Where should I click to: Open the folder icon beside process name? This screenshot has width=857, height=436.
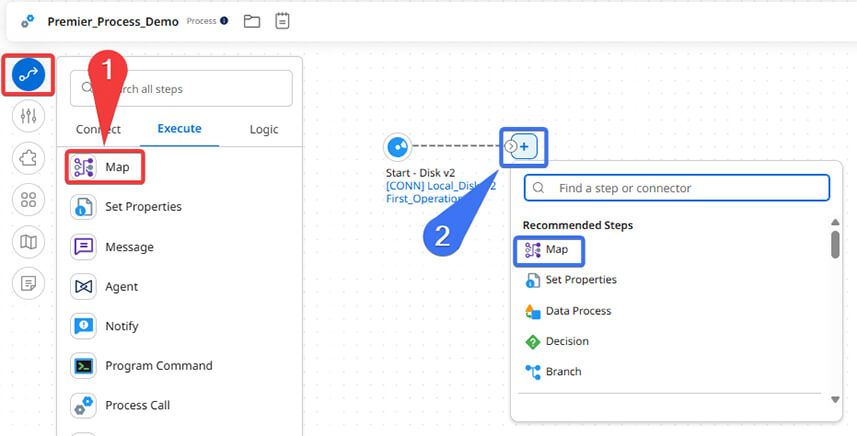coord(252,21)
